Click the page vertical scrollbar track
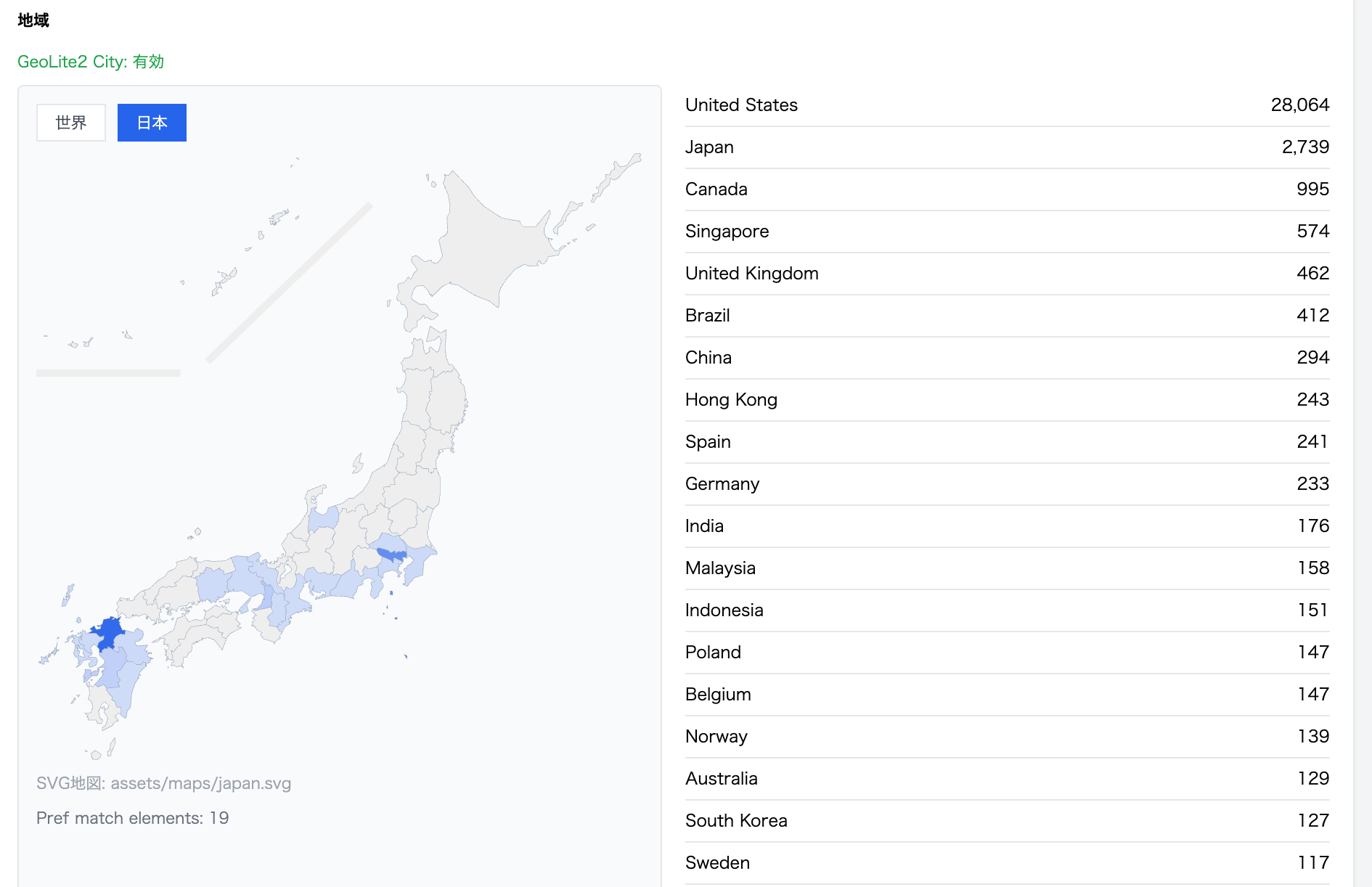1372x887 pixels. (x=1363, y=444)
